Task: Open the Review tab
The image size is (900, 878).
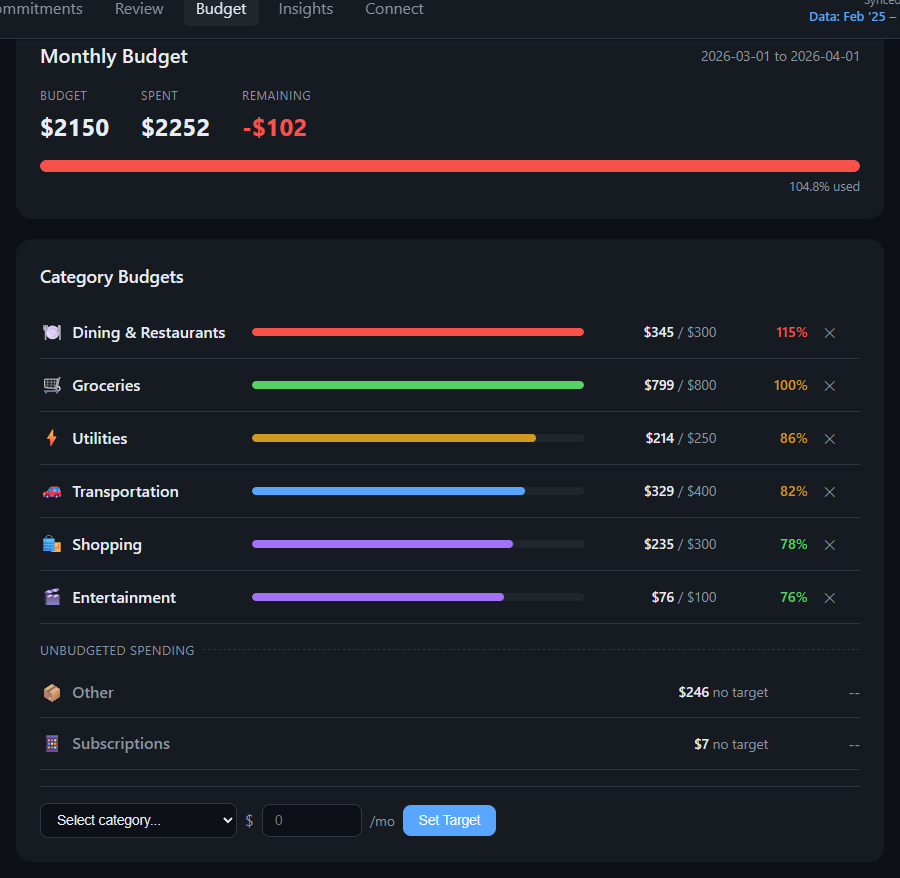Action: click(138, 9)
